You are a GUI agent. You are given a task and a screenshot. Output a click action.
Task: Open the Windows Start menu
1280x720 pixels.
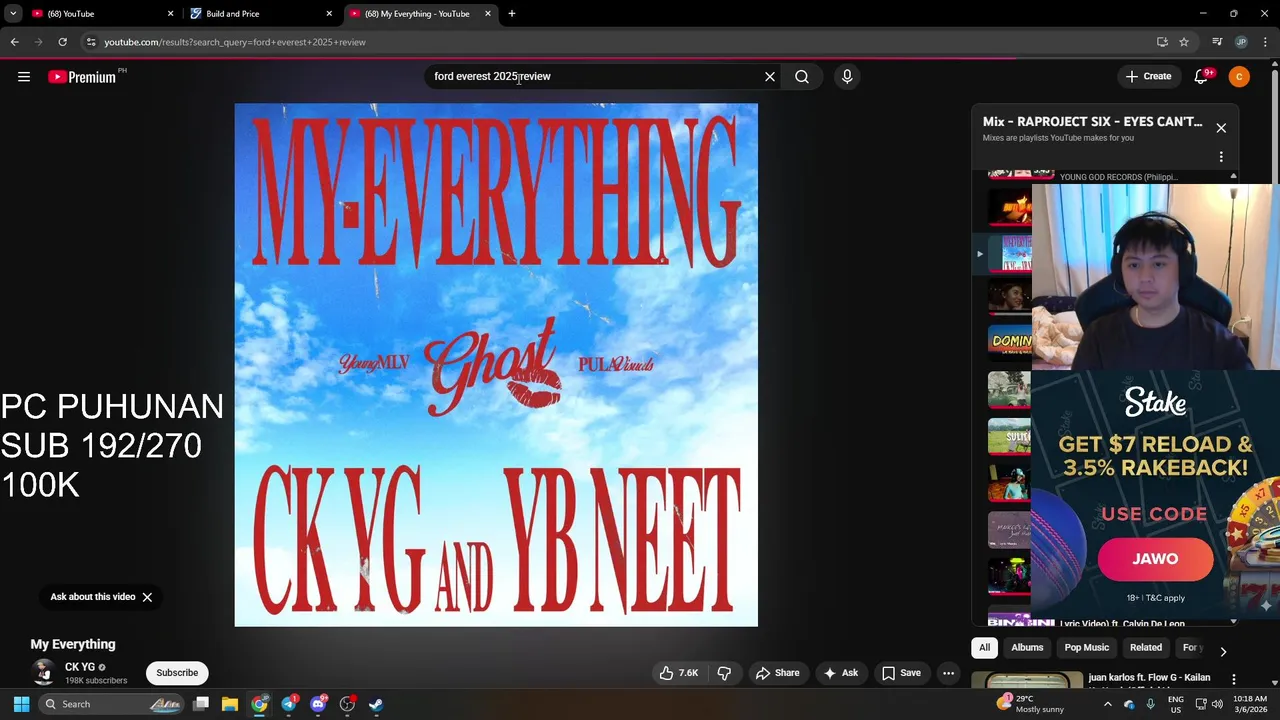coord(21,704)
